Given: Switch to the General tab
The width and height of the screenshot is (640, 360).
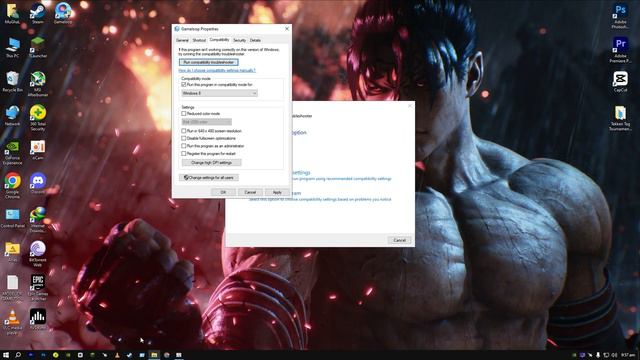Looking at the screenshot, I should [182, 40].
